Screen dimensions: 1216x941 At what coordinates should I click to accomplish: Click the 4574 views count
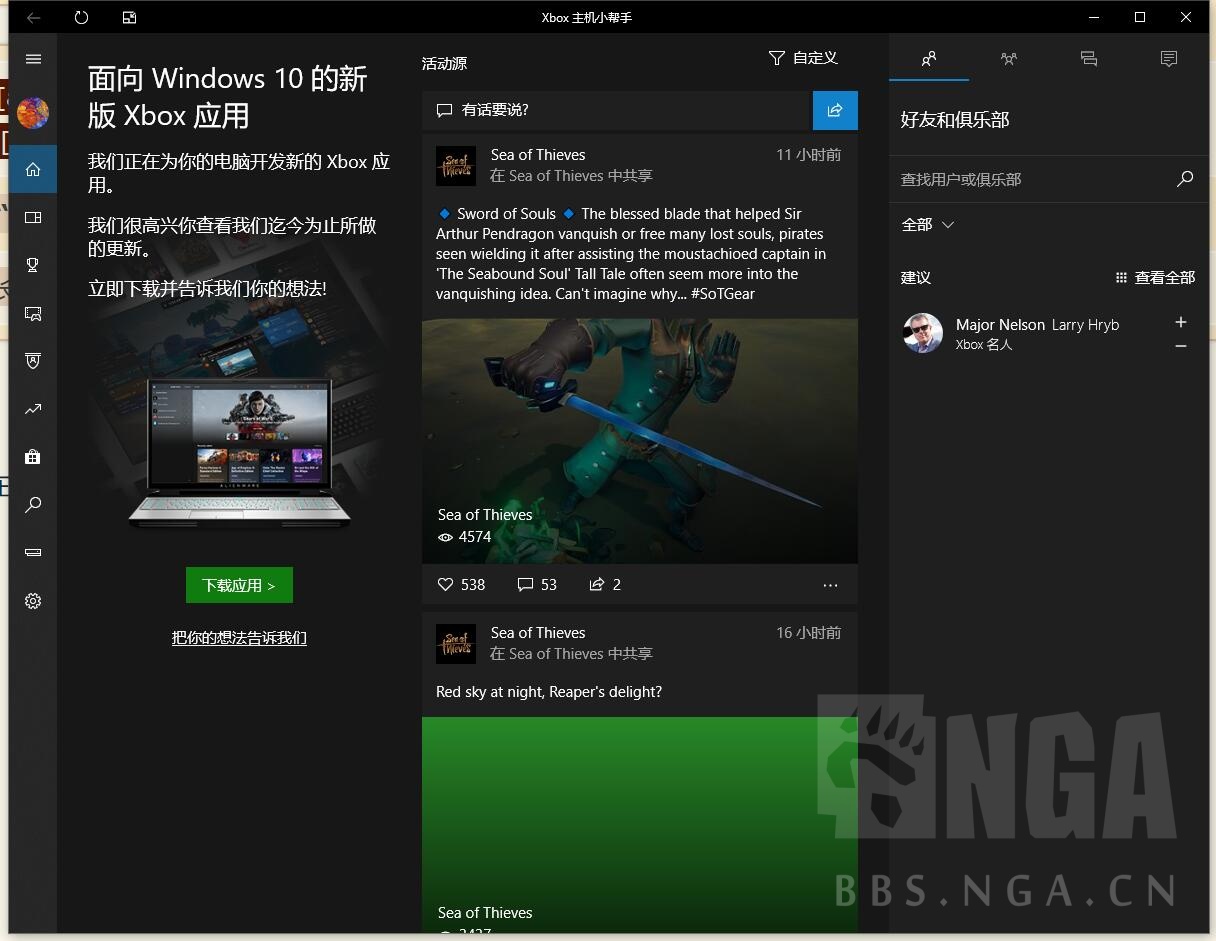465,537
